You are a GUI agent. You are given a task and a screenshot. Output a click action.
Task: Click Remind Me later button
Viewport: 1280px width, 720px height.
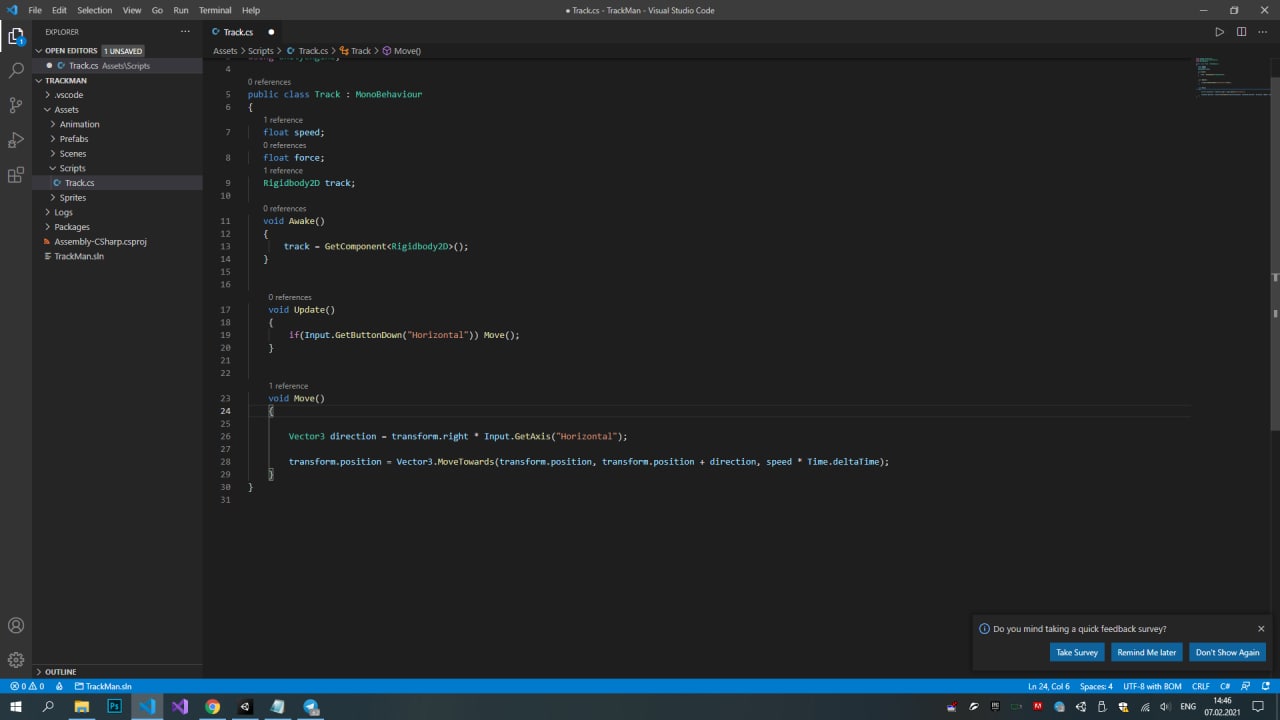[1147, 652]
